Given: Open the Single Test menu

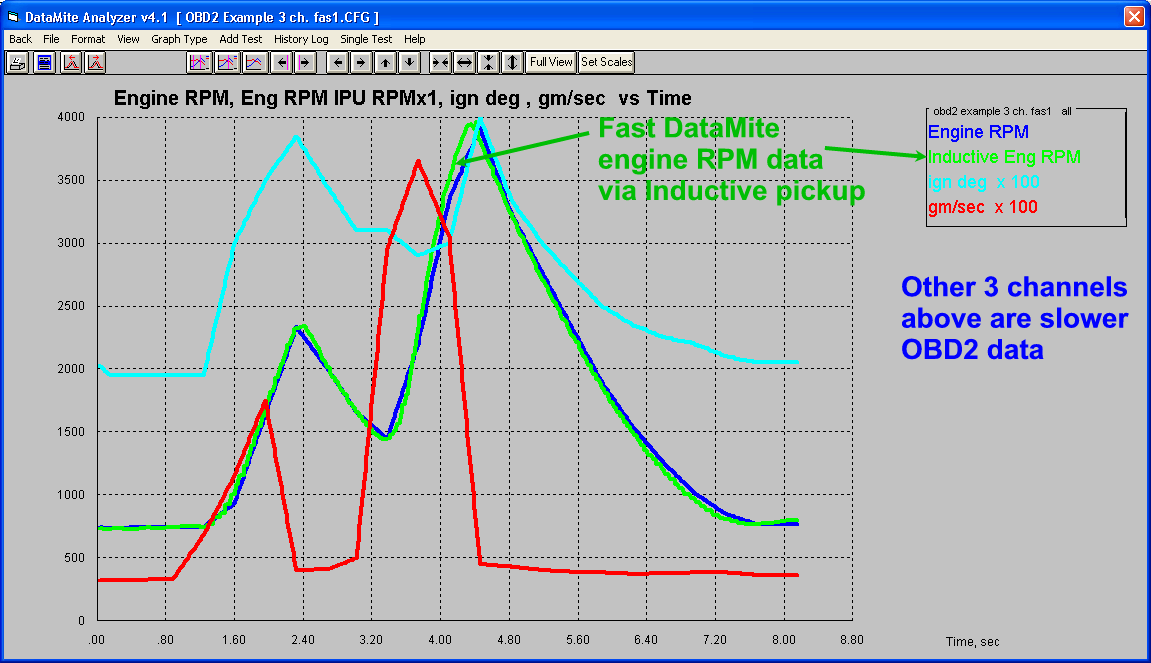Looking at the screenshot, I should [366, 39].
